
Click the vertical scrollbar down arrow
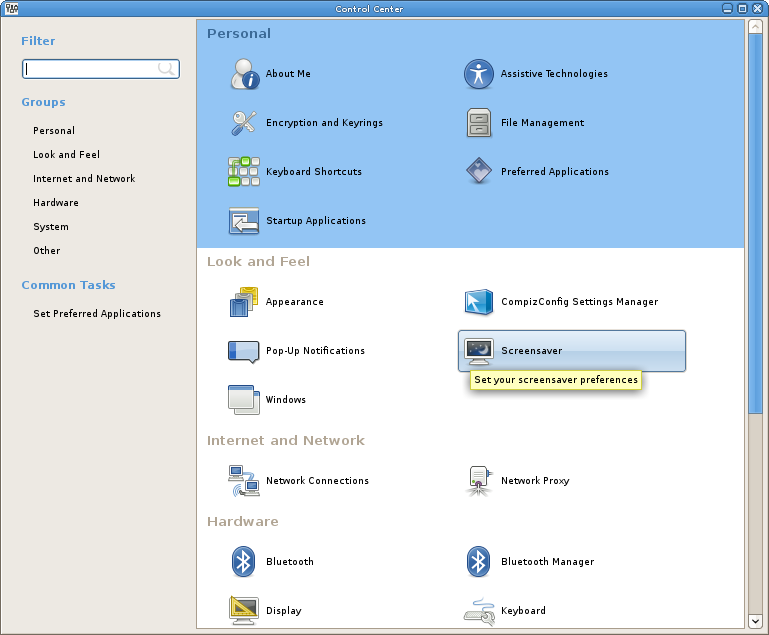(x=755, y=621)
